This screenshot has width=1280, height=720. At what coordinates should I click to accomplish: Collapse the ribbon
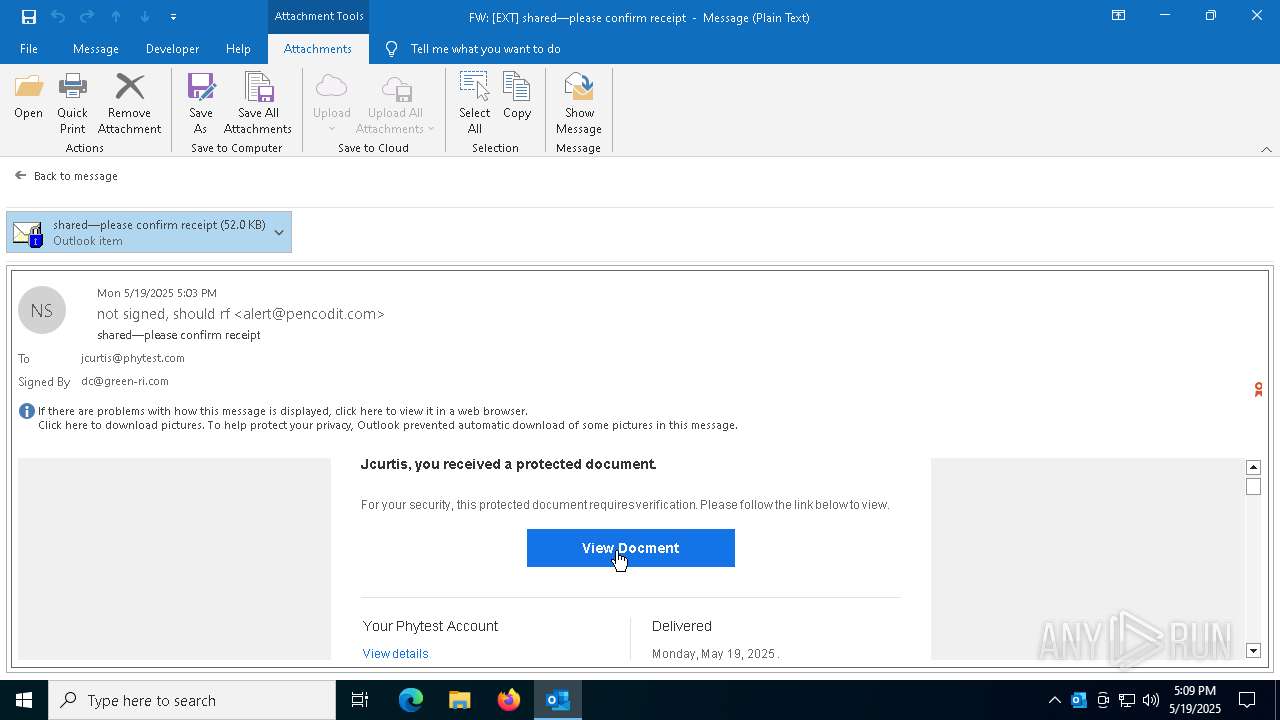click(x=1266, y=149)
